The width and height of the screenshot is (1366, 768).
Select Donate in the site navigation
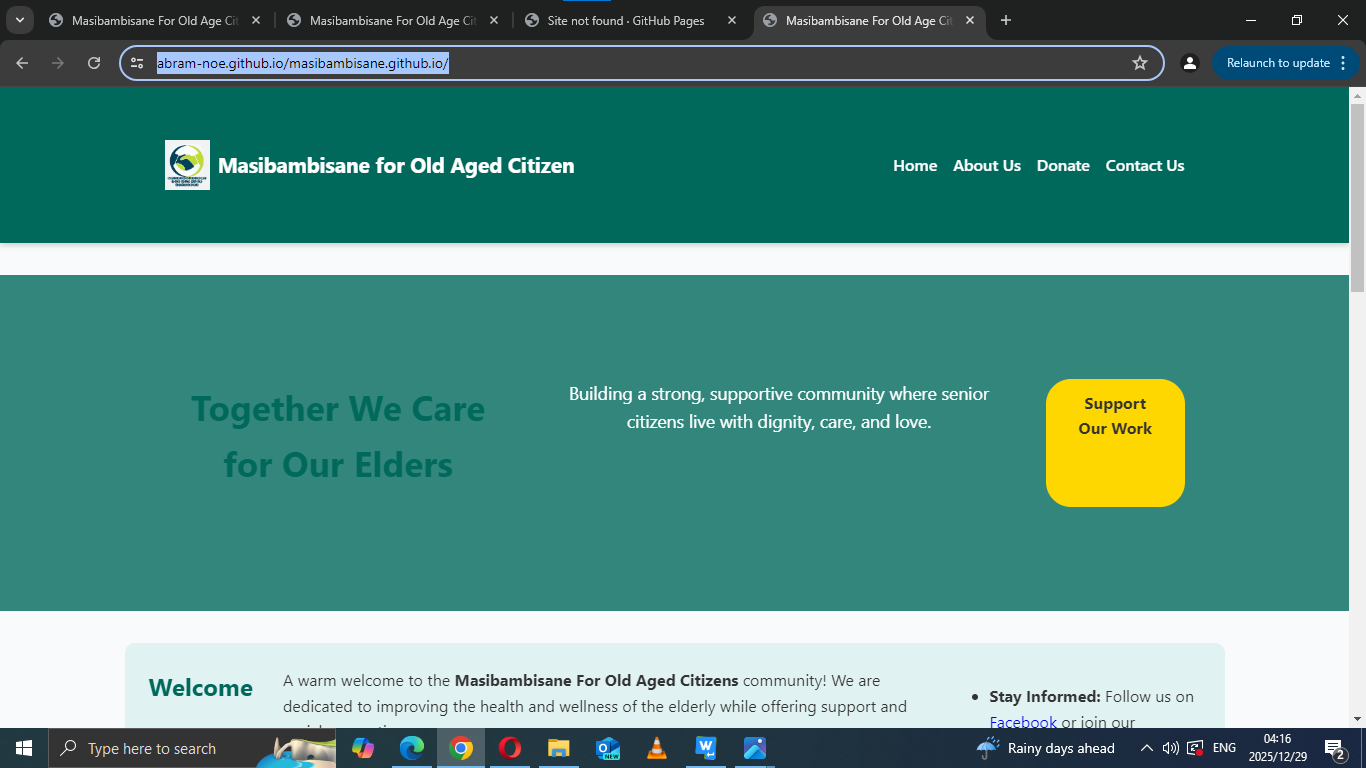pos(1063,165)
